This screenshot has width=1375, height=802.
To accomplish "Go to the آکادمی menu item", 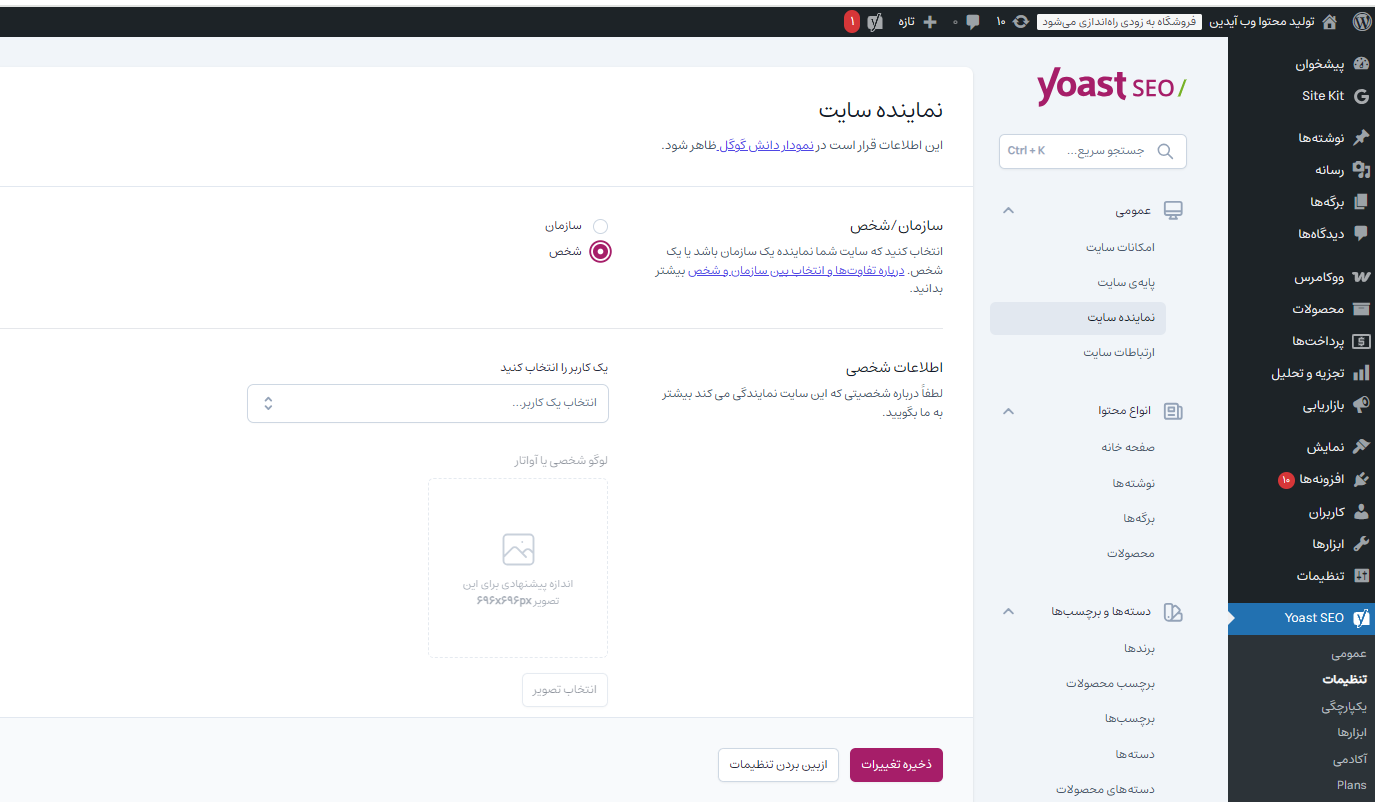I will [x=1350, y=758].
